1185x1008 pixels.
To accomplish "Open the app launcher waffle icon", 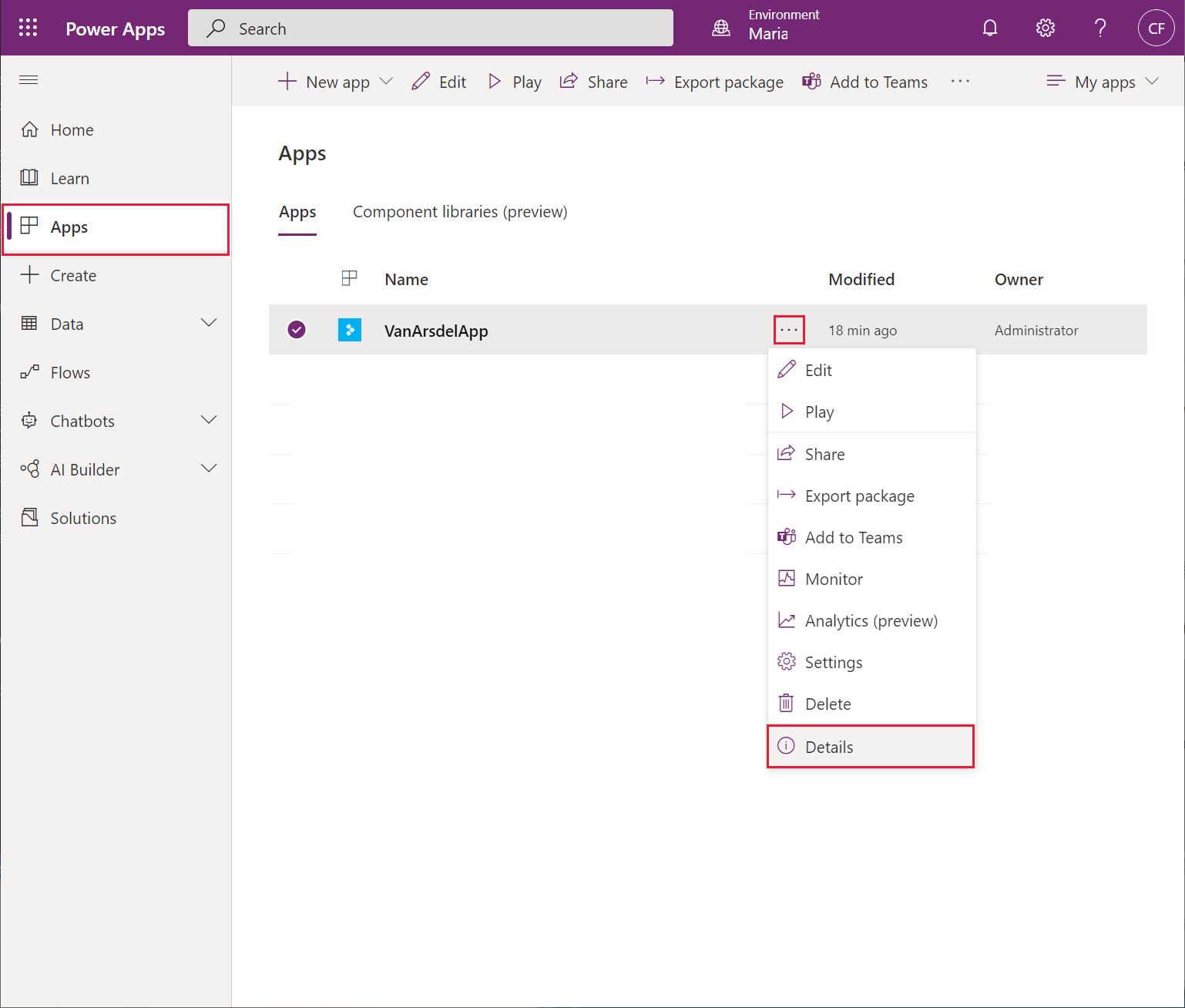I will tap(28, 28).
